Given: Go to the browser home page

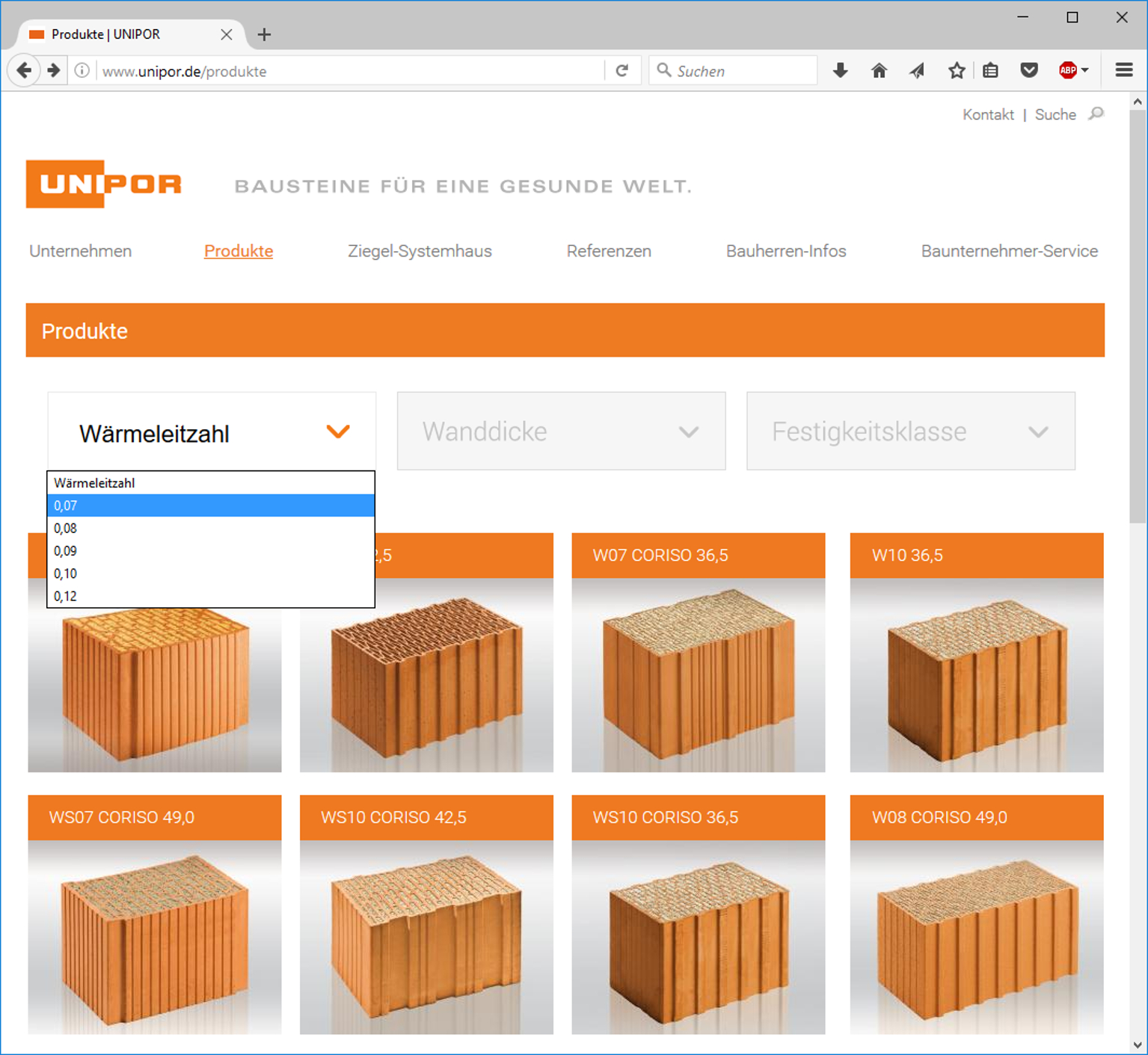Looking at the screenshot, I should click(x=880, y=71).
